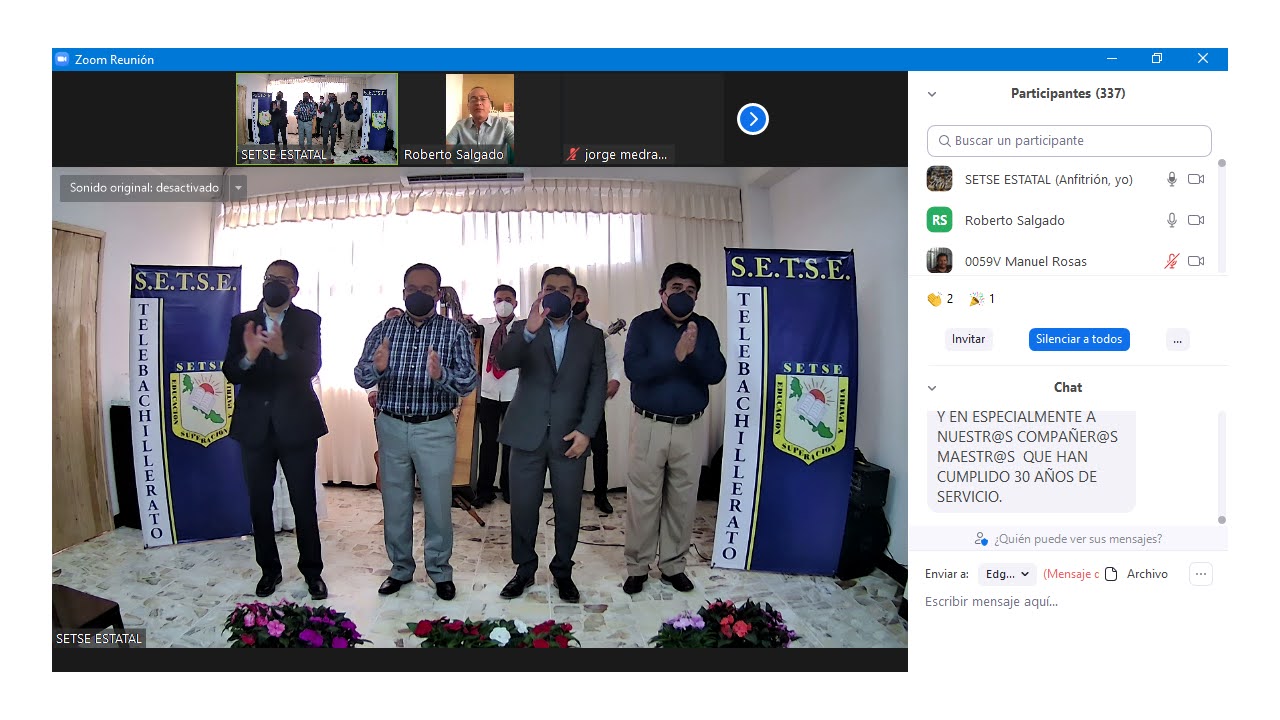Click Sonido original: desactivado button
This screenshot has height=720, width=1280.
tap(144, 188)
